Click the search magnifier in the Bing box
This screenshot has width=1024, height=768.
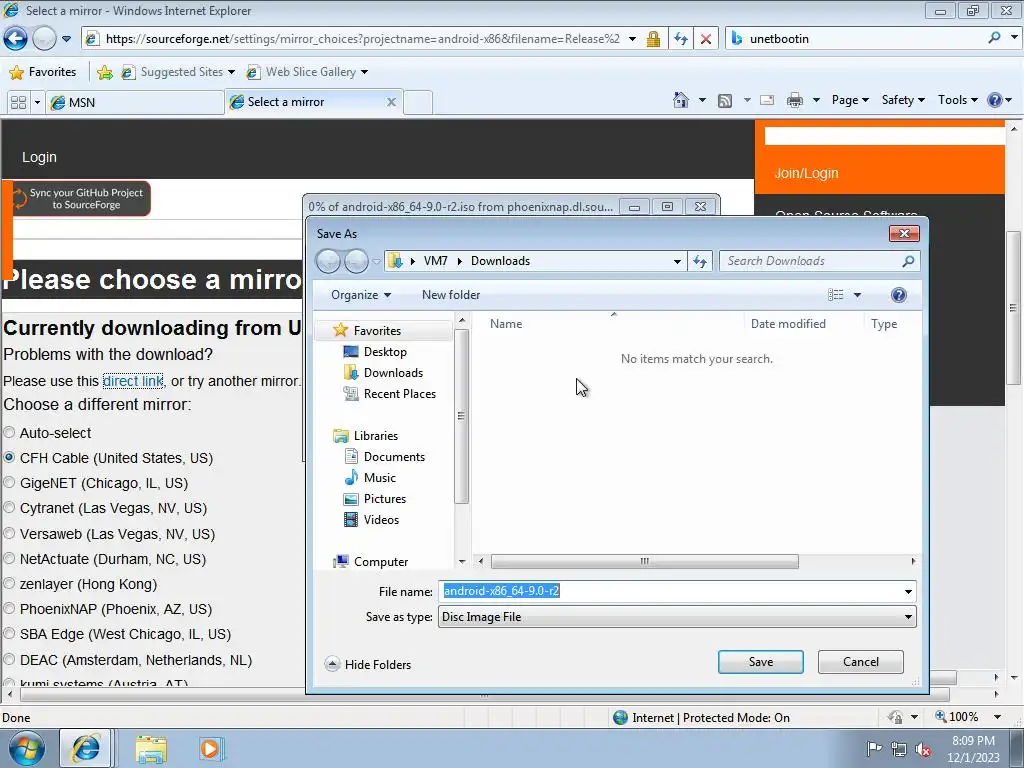994,38
